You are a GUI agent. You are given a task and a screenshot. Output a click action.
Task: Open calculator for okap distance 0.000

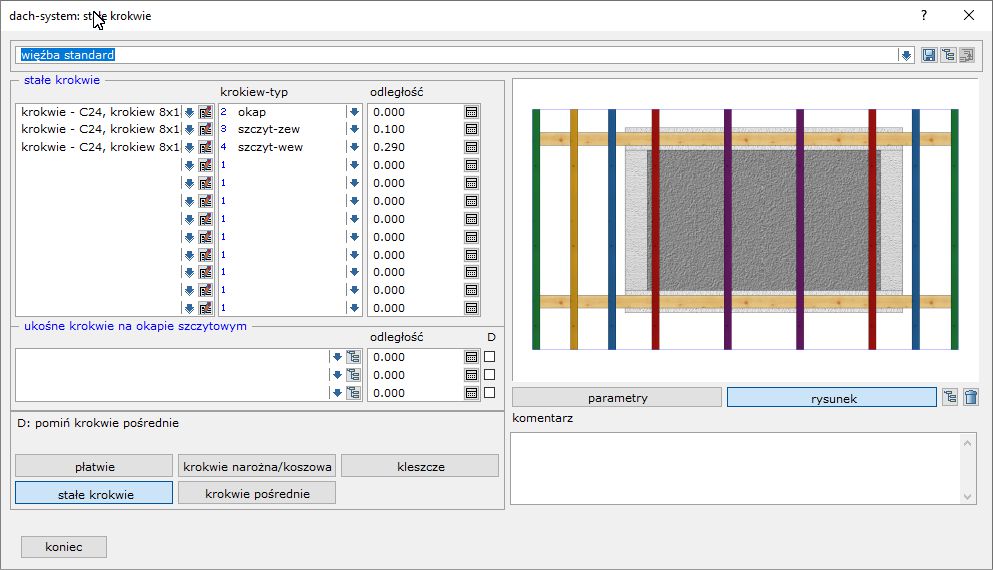coord(471,112)
